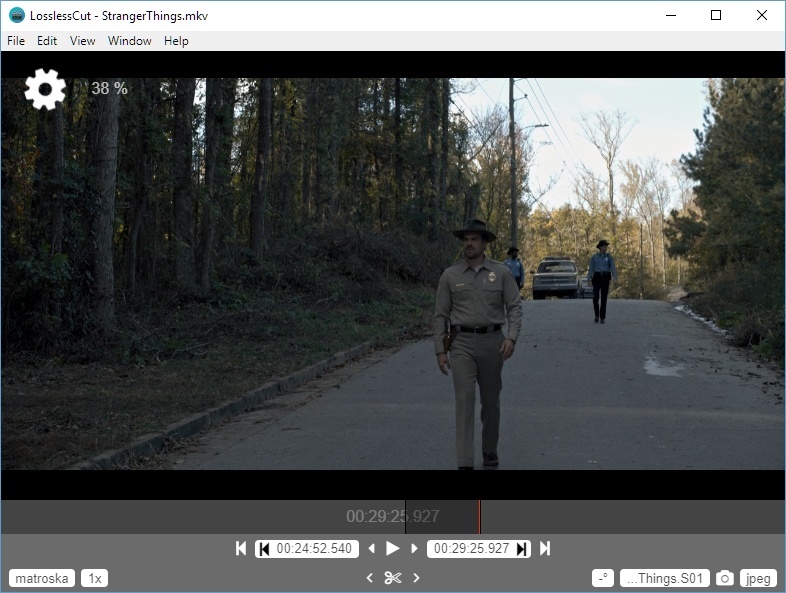The width and height of the screenshot is (786, 593).
Task: Select next segment with right chevron
Action: point(416,578)
